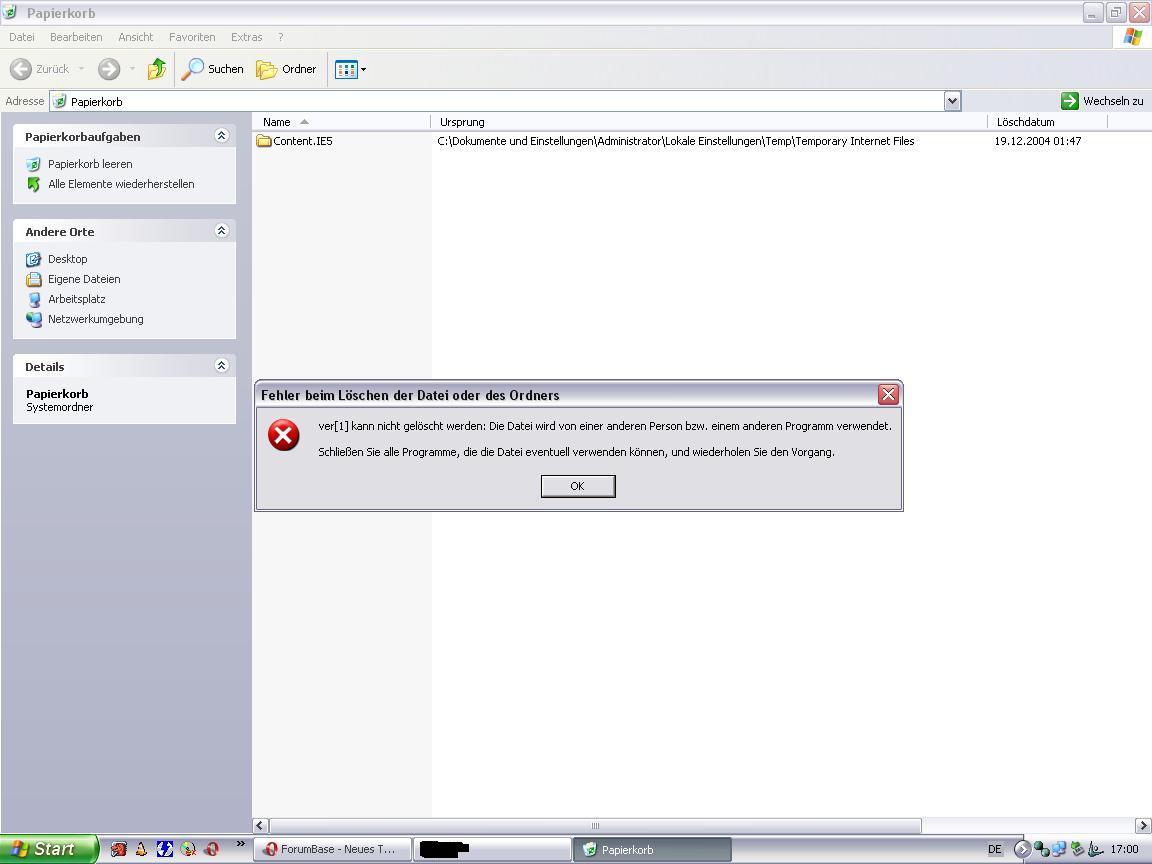Go up one folder level

click(156, 69)
